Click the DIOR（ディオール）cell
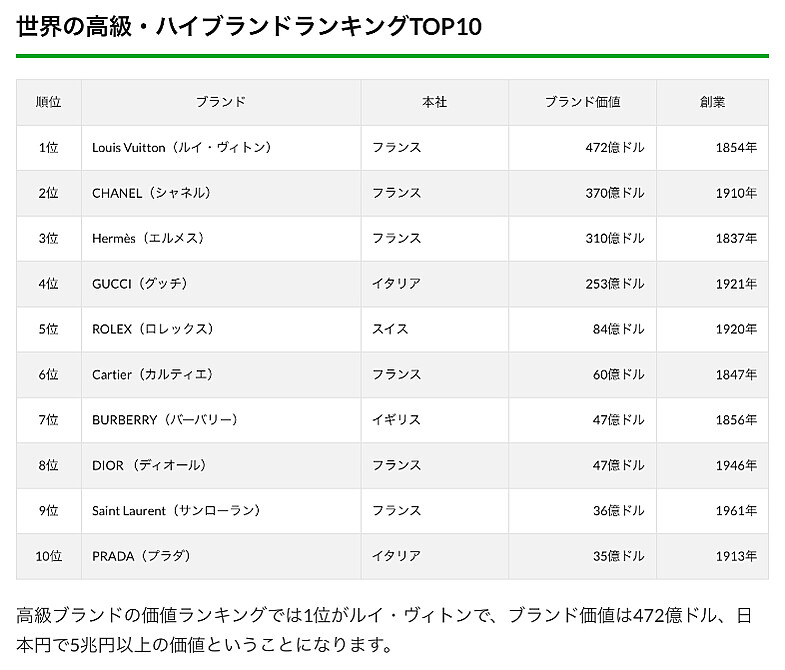 (221, 466)
